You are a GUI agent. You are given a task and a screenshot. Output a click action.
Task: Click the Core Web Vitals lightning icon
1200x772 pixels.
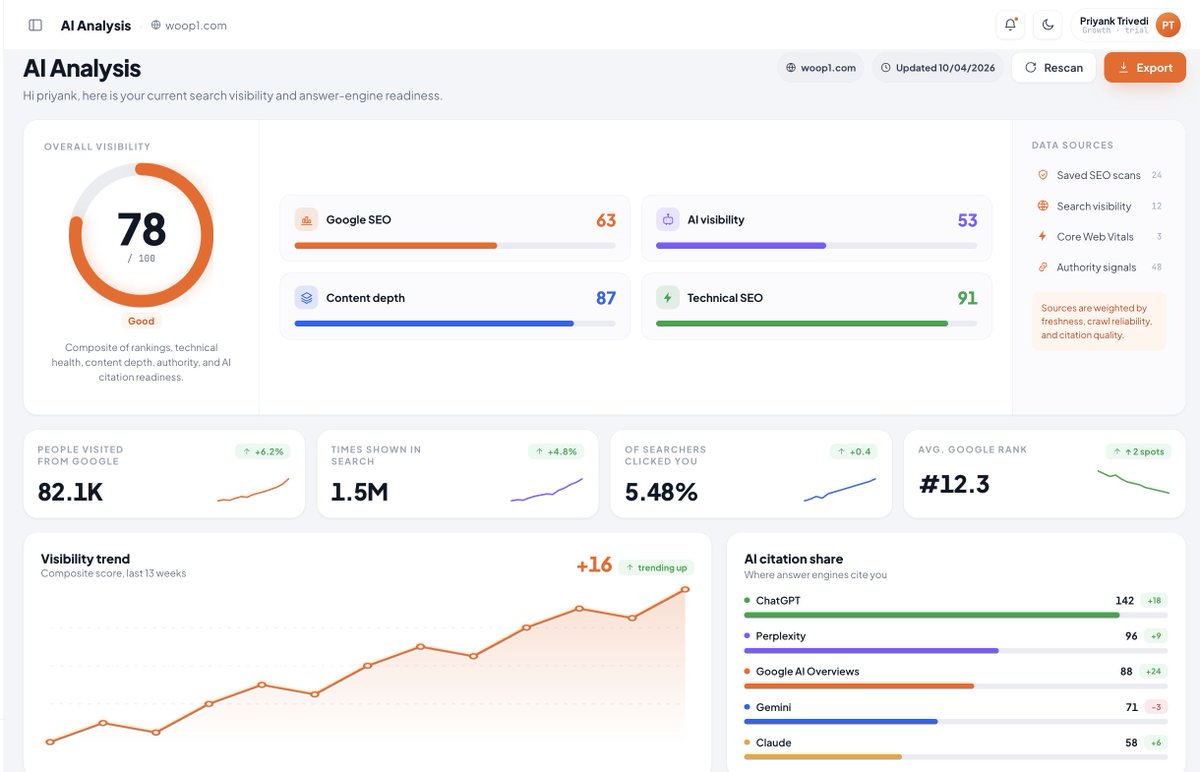[x=1043, y=237]
